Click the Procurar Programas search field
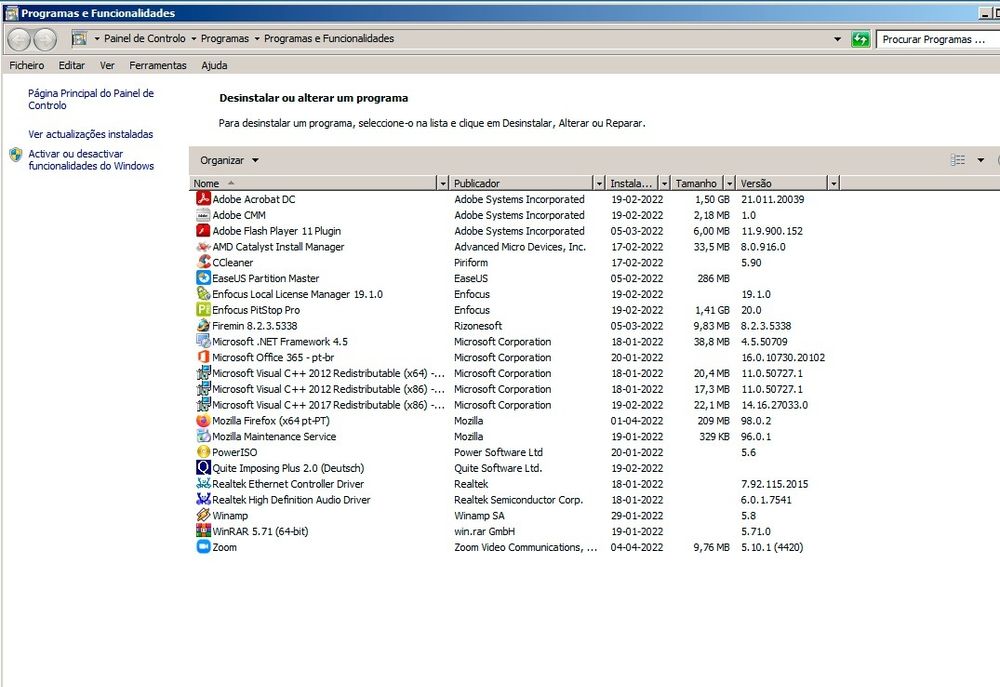Image resolution: width=1000 pixels, height=687 pixels. (938, 40)
